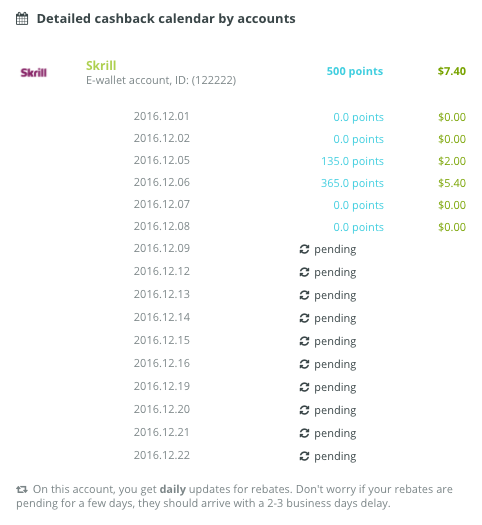482x525 pixels.
Task: Select the 500 points total
Action: point(355,71)
